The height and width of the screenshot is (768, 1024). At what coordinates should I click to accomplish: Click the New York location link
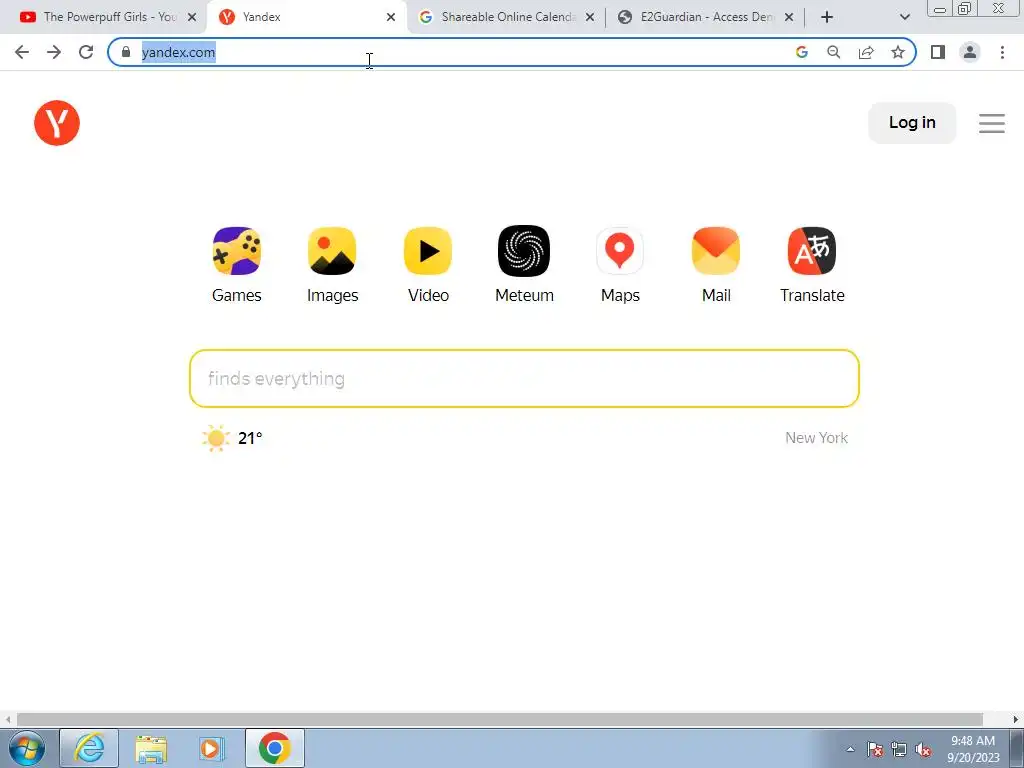tap(816, 438)
